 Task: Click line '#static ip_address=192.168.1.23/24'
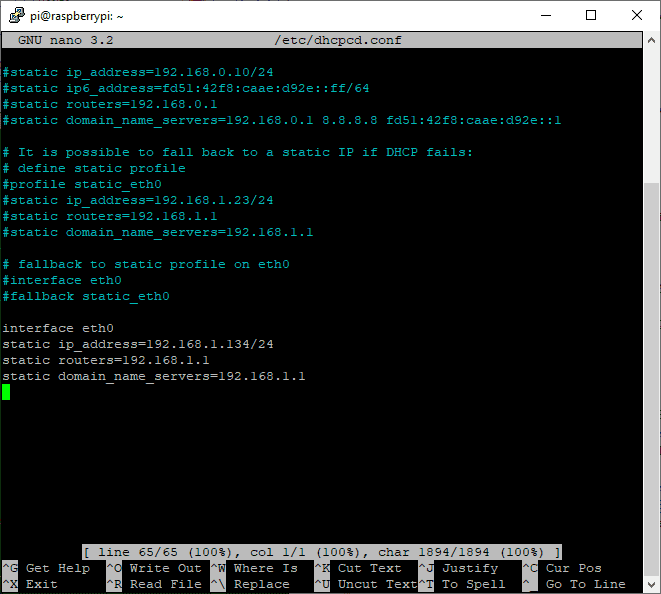(x=138, y=200)
